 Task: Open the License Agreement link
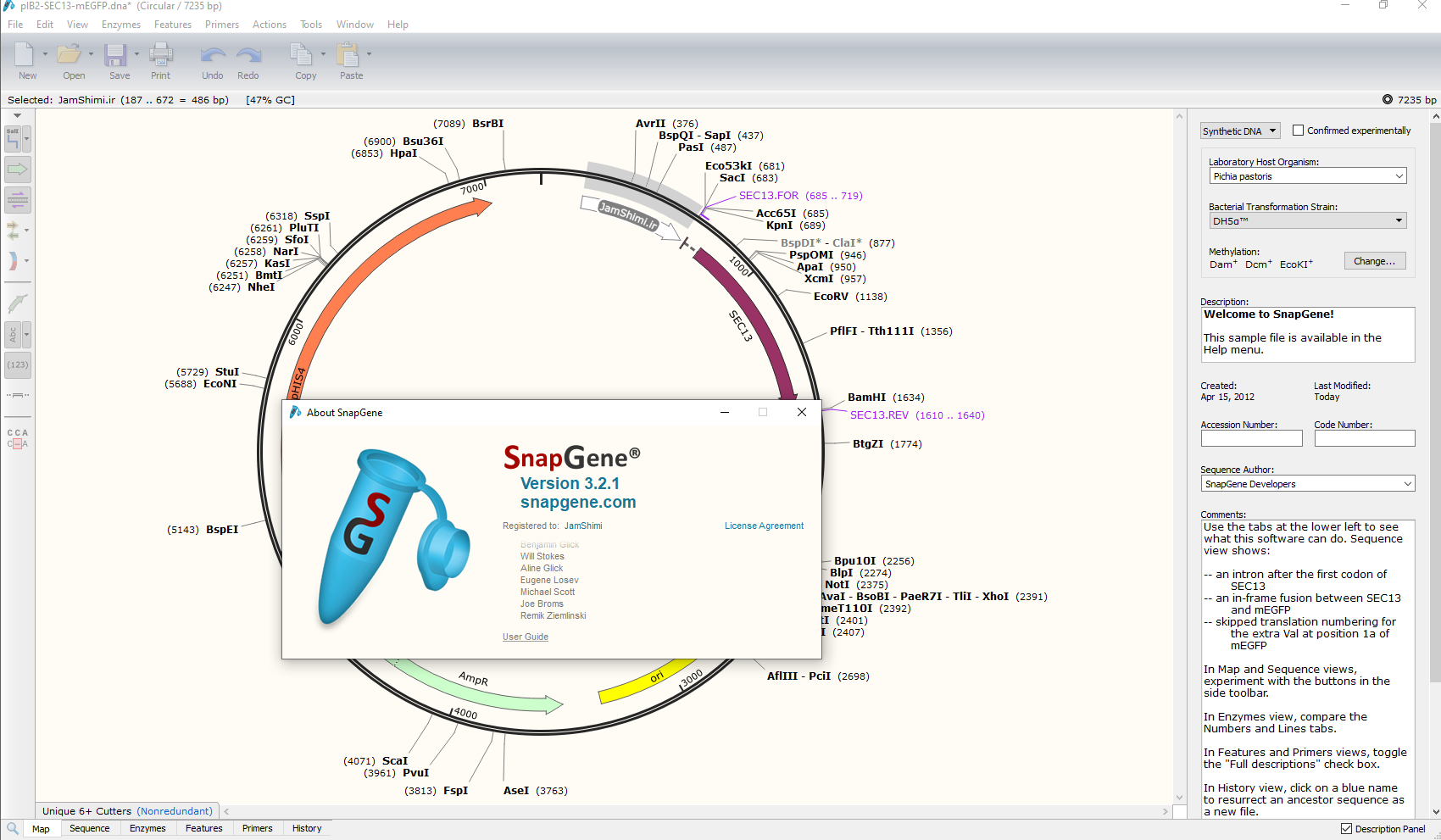tap(764, 526)
